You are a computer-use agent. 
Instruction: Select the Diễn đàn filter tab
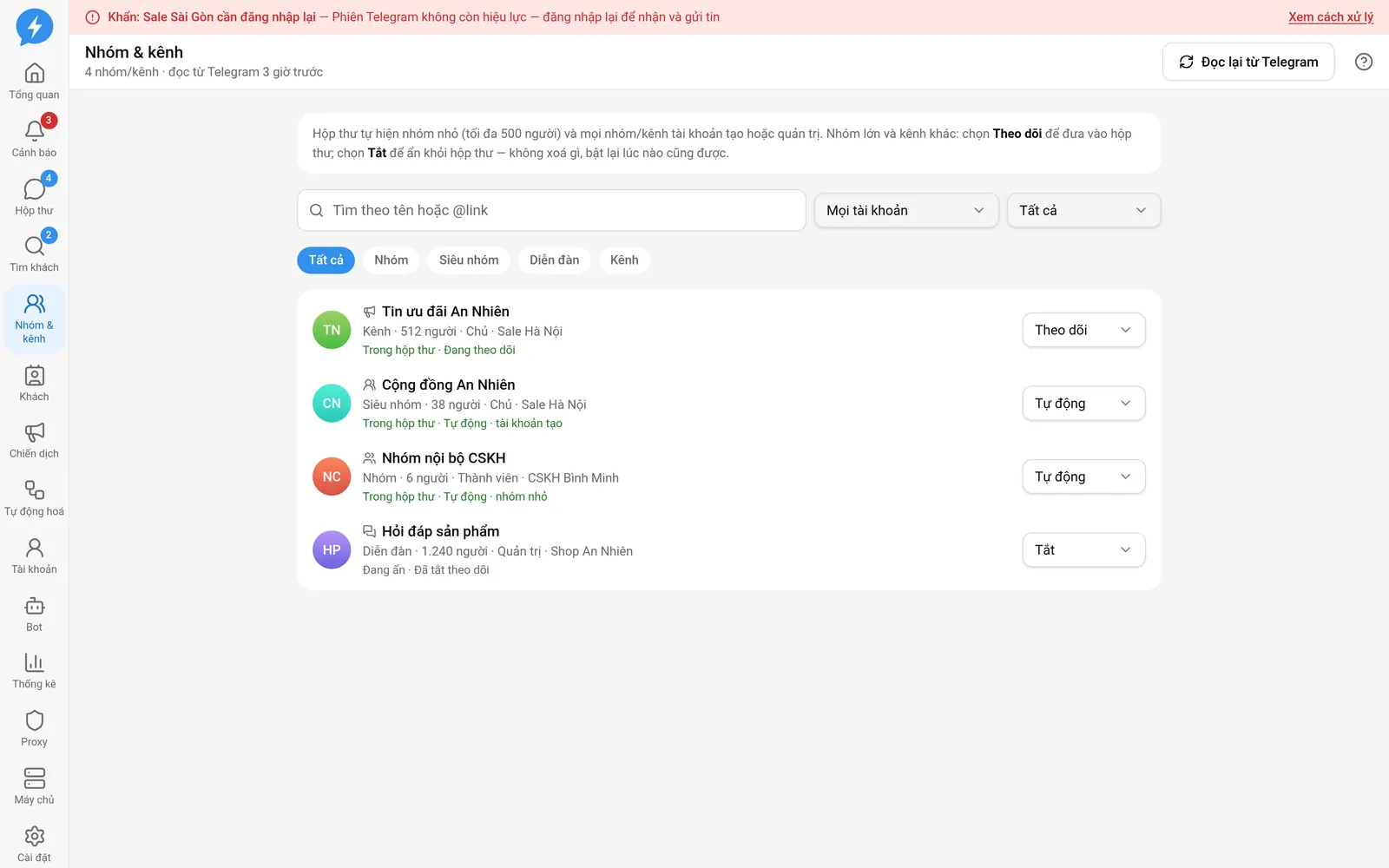[x=555, y=260]
